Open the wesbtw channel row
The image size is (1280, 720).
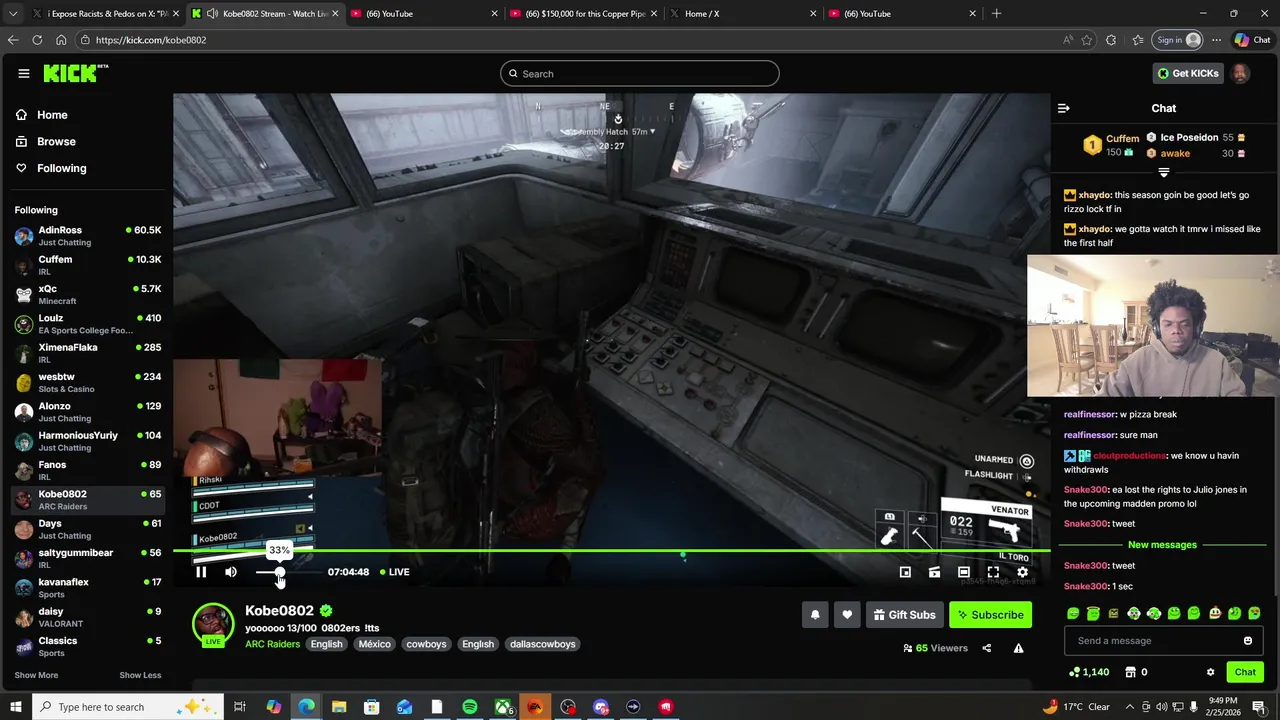87,383
